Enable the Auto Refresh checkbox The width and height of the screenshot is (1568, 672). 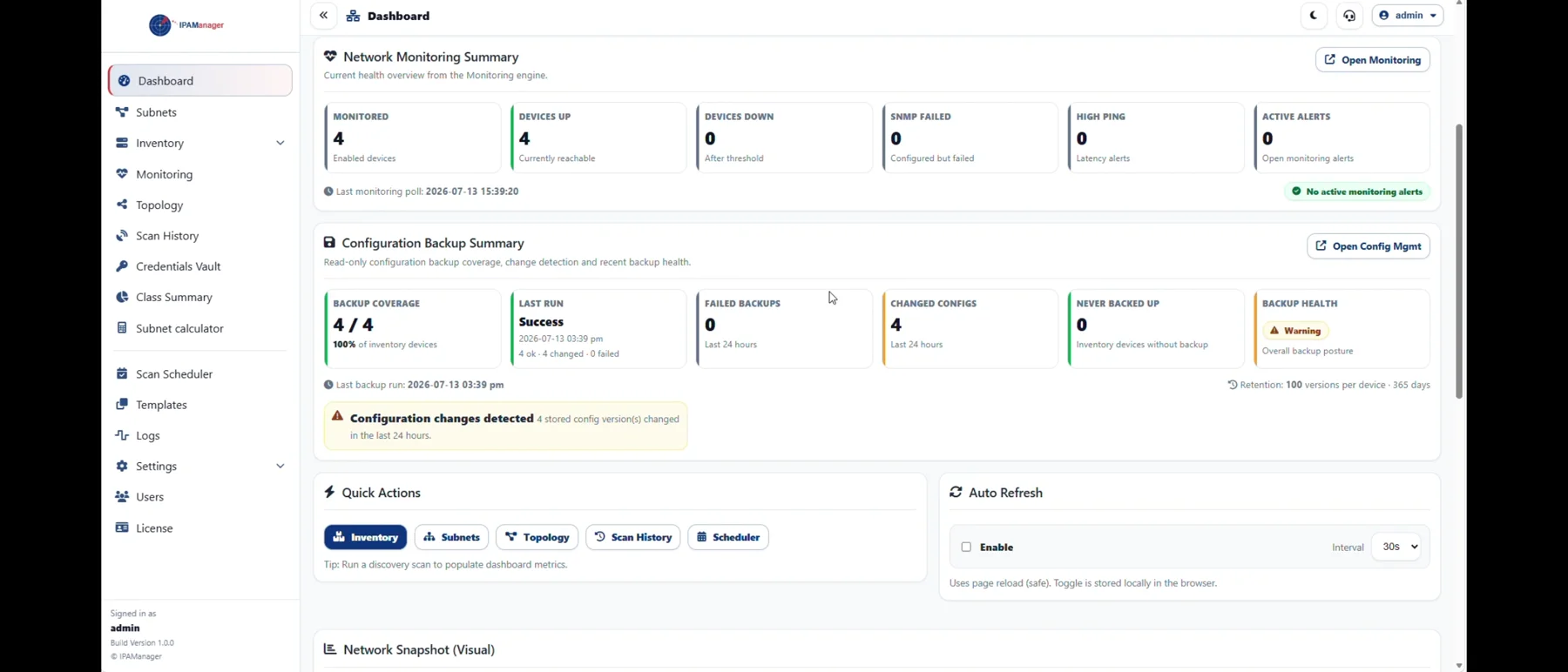966,548
